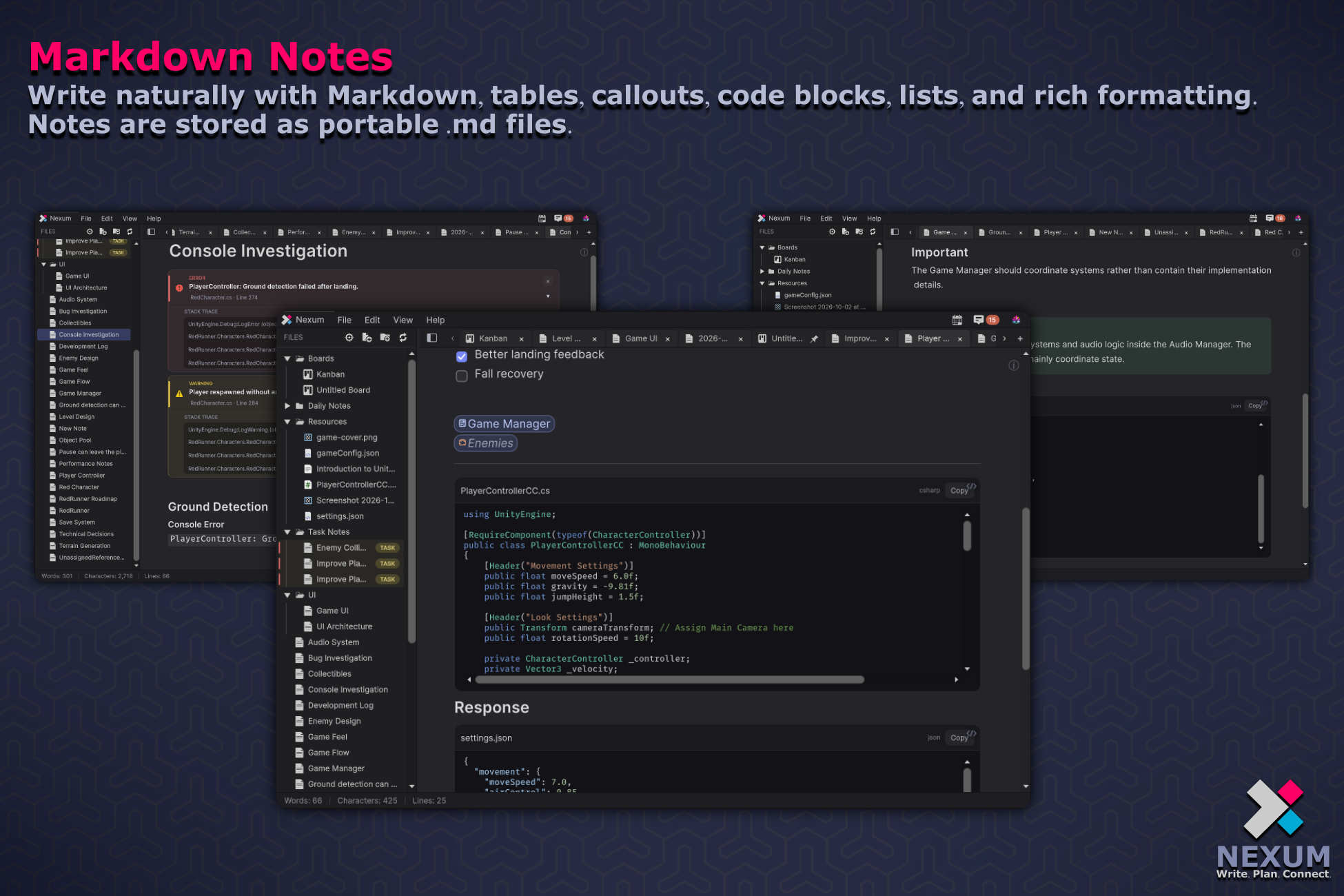1344x896 pixels.
Task: Check the Fall recovery checkbox
Action: pyautogui.click(x=462, y=376)
